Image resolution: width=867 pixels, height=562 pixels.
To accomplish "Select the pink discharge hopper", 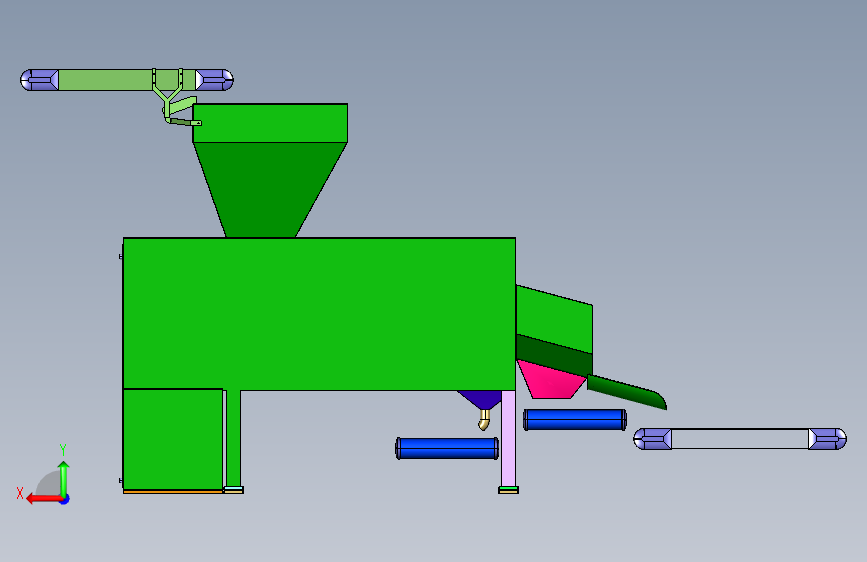I will point(551,382).
